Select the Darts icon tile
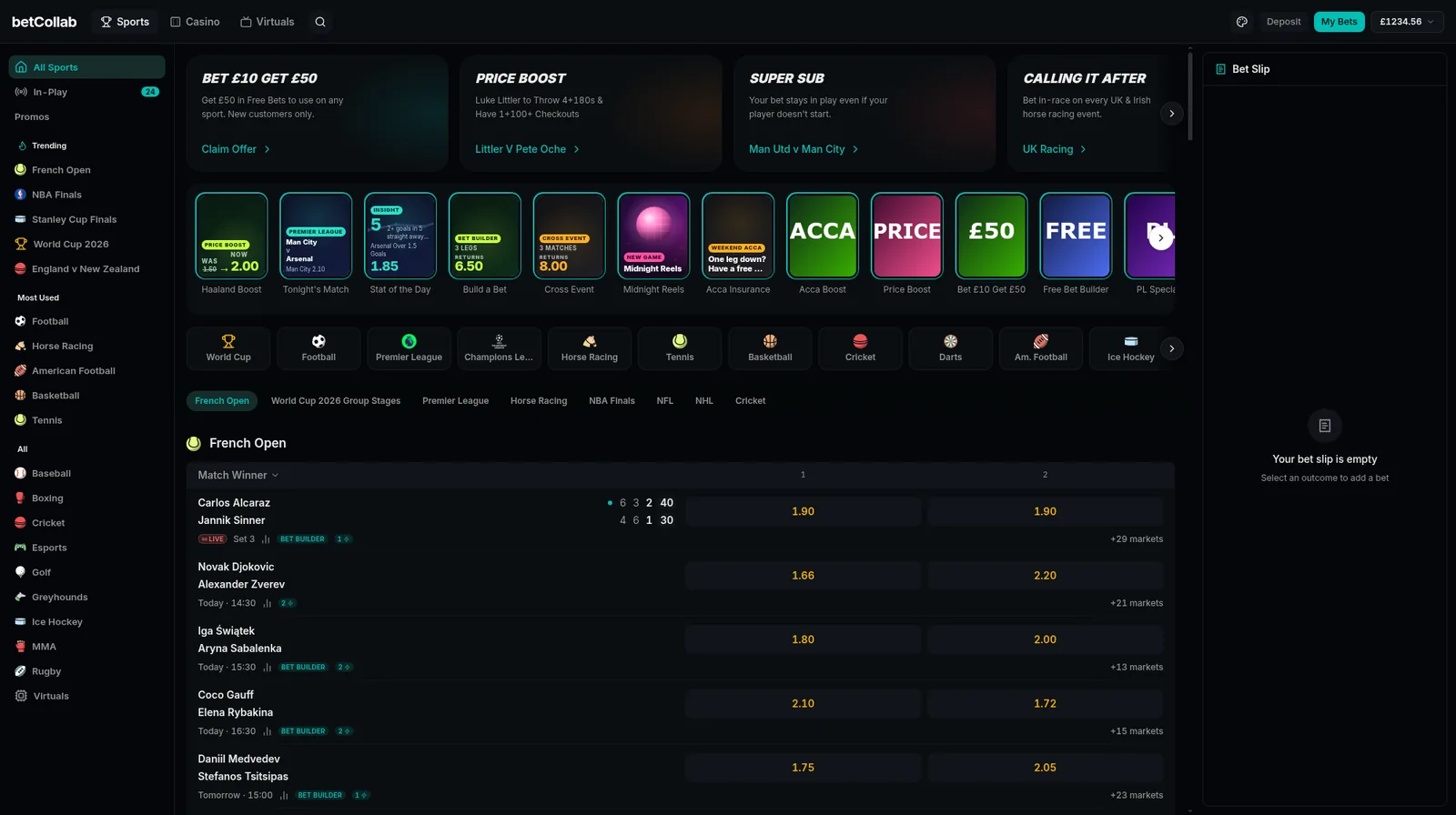This screenshot has width=1456, height=815. coord(950,348)
